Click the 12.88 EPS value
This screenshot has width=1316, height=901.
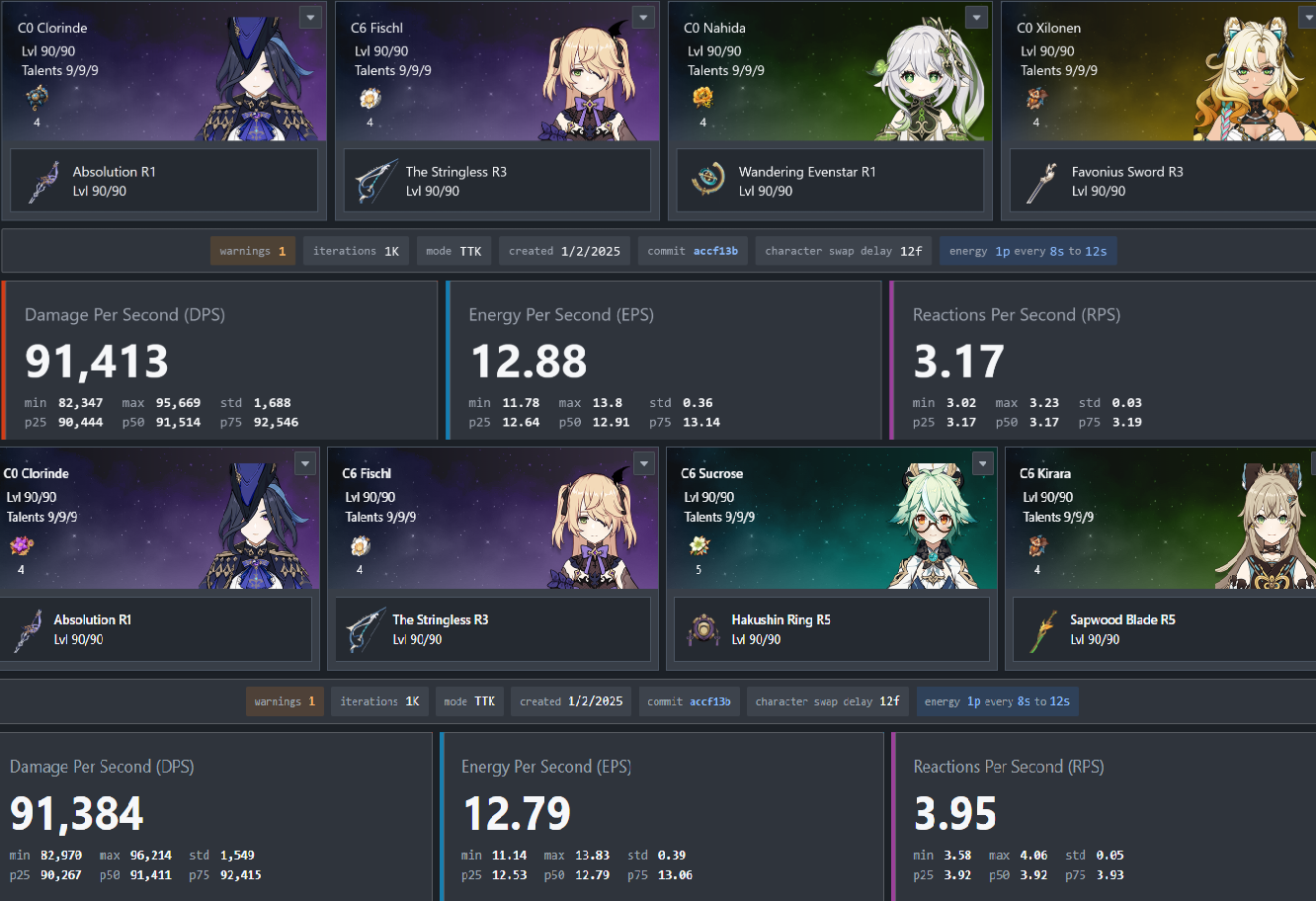pos(529,362)
